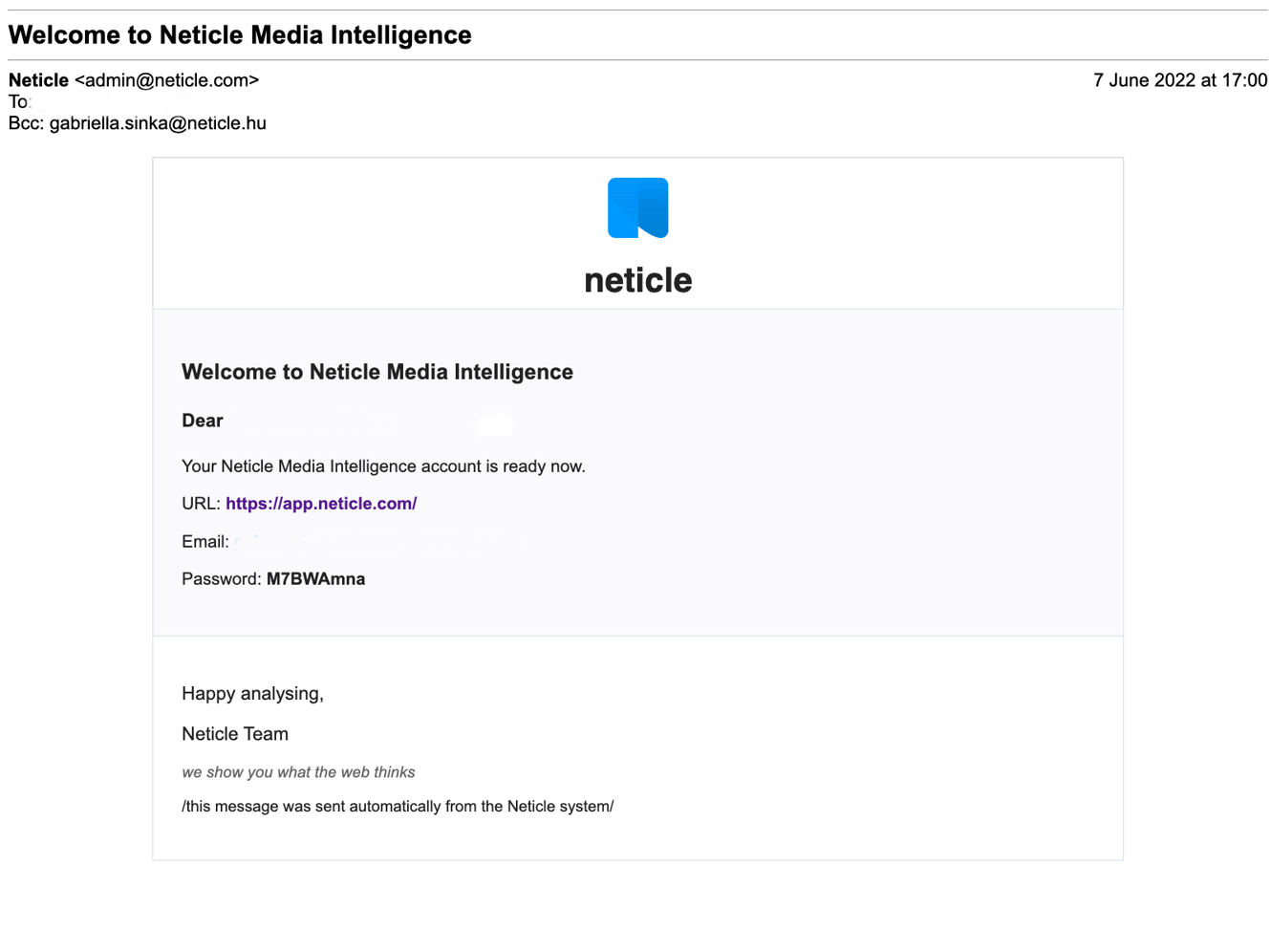Click the bold Neticle sender name
1270x952 pixels.
coord(38,80)
